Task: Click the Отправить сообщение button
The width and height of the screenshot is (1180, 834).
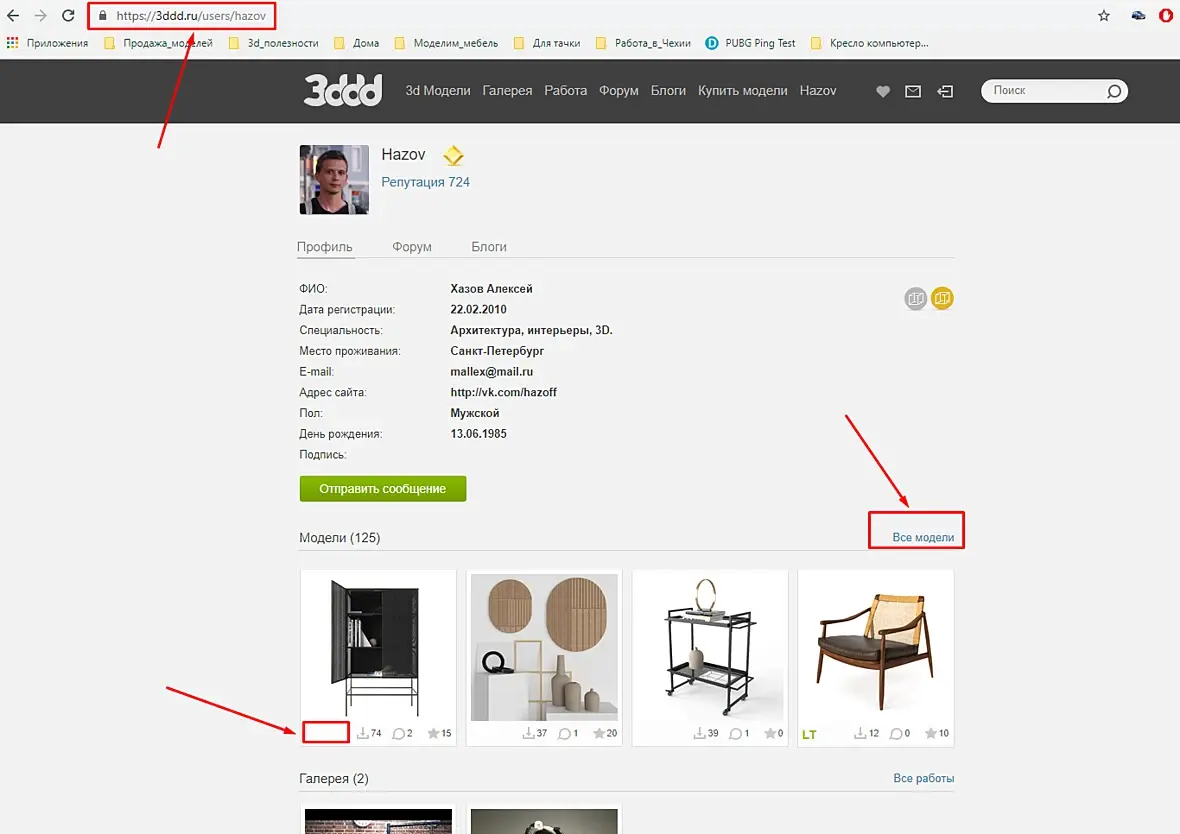Action: coord(383,489)
